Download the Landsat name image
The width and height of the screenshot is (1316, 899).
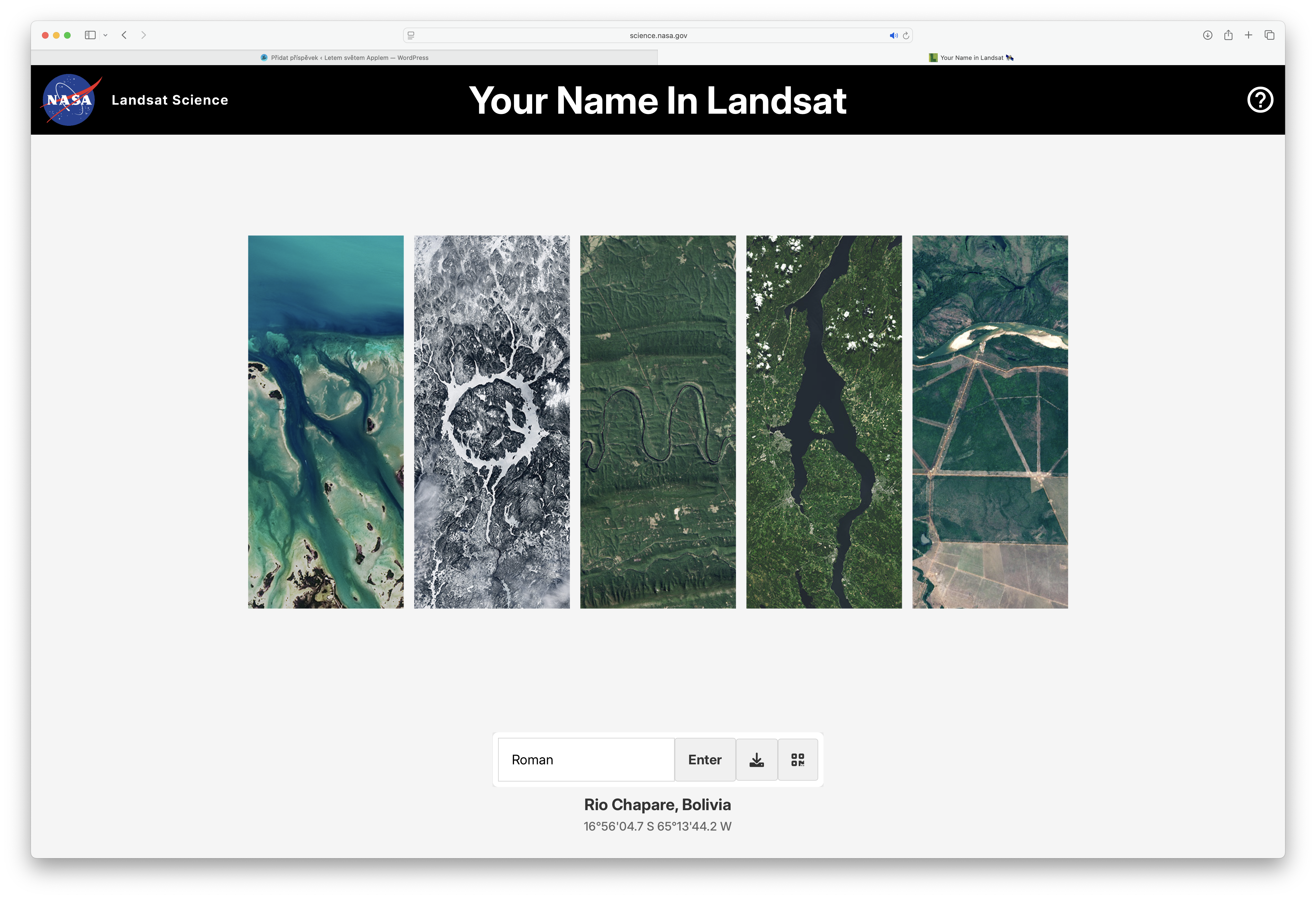(756, 760)
